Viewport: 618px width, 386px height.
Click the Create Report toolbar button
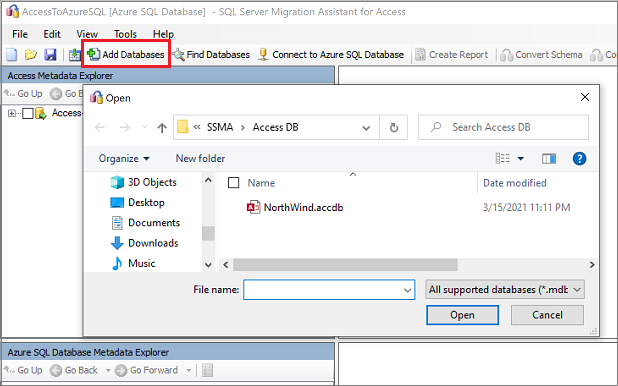coord(452,54)
